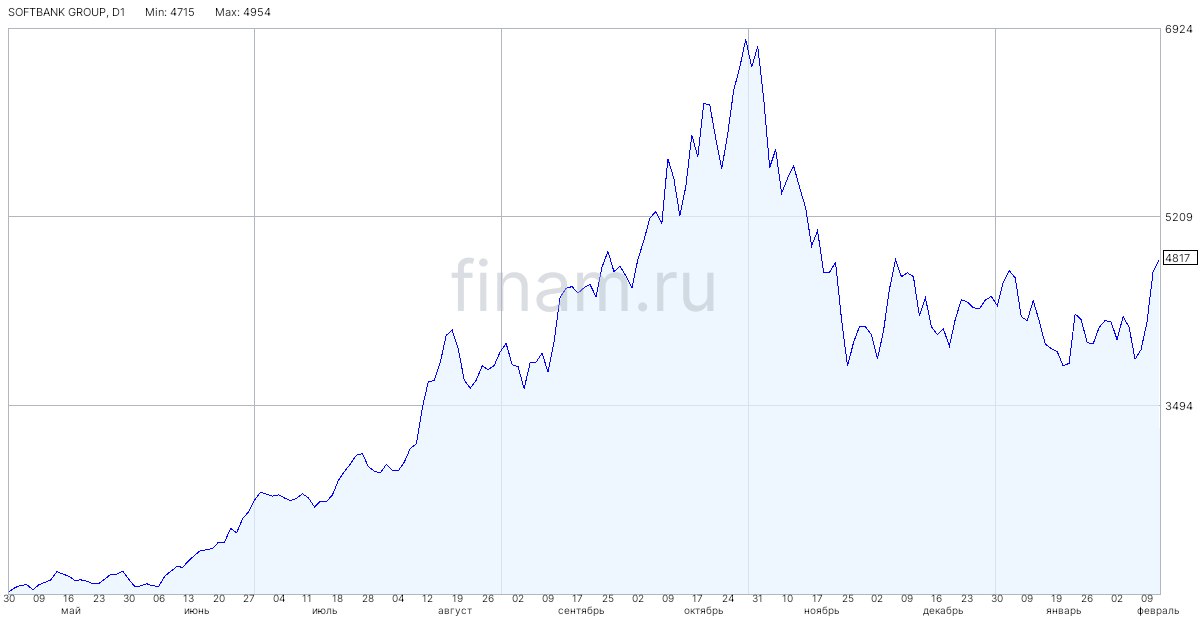Select the 28 date tick label
The width and height of the screenshot is (1200, 630).
(x=368, y=599)
